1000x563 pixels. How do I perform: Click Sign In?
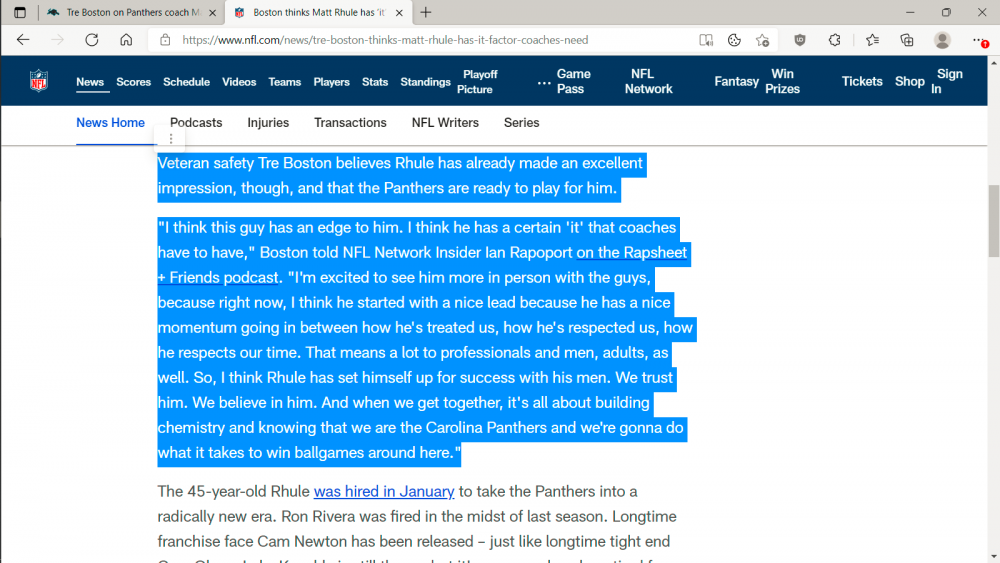point(946,82)
